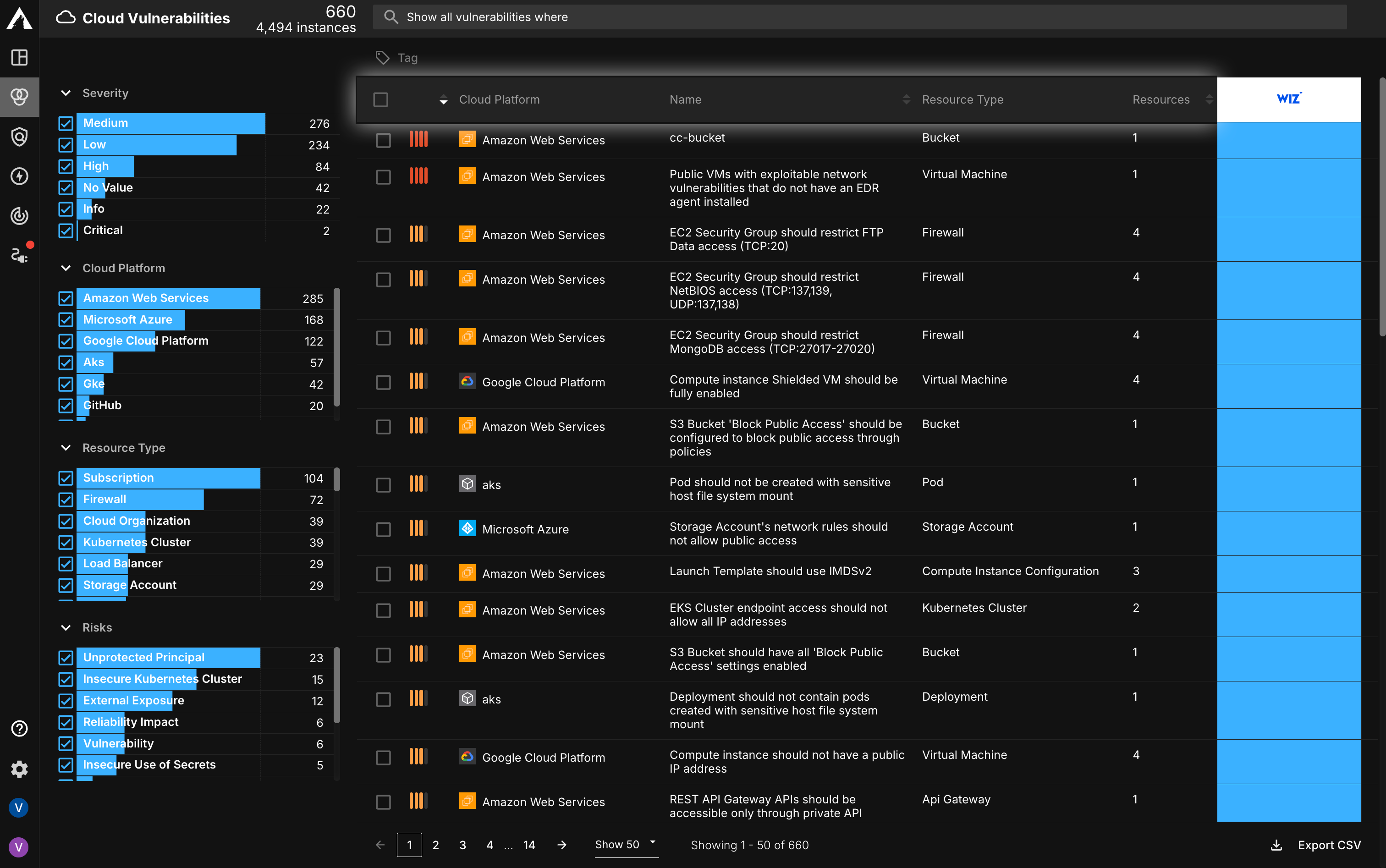Viewport: 1386px width, 868px height.
Task: Open the vulnerabilities biohazard sidebar icon
Action: coord(20,96)
